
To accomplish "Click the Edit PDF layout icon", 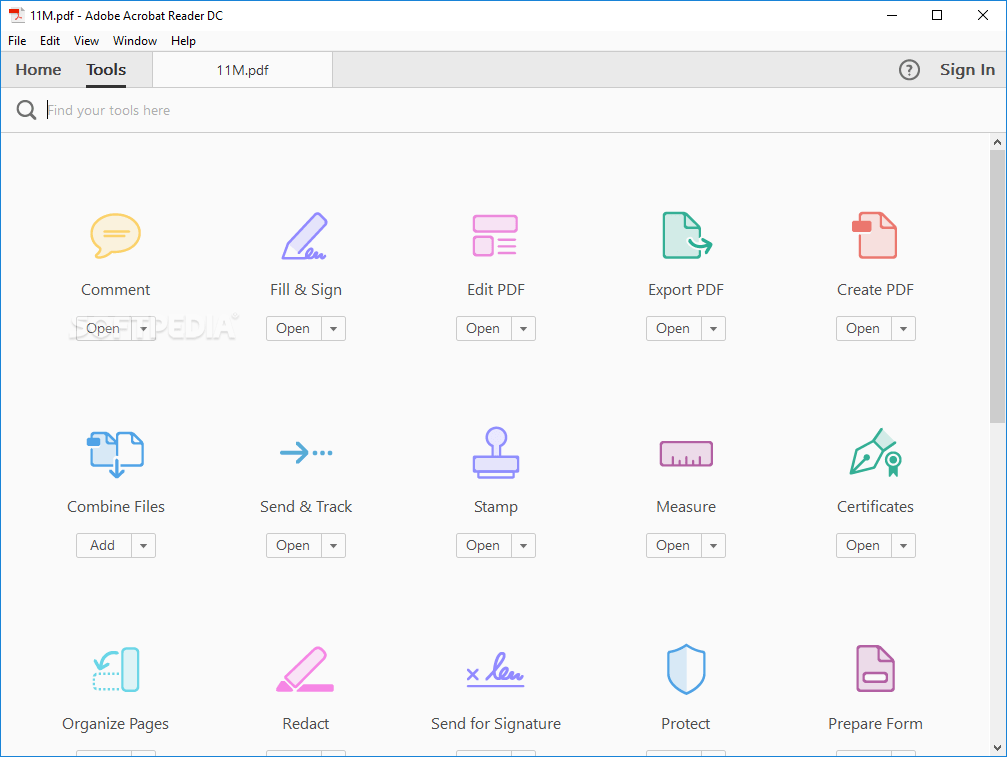I will (x=495, y=236).
